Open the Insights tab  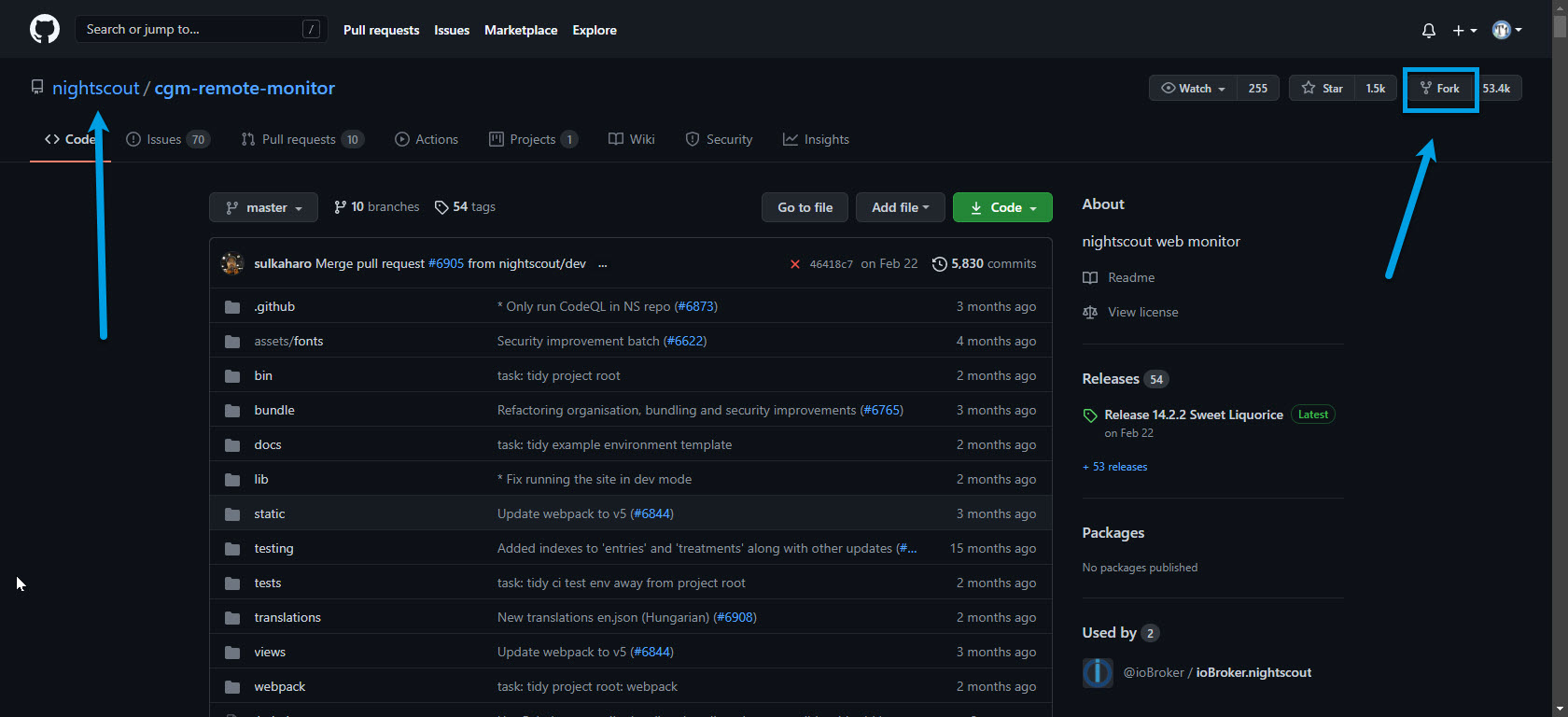pyautogui.click(x=816, y=139)
